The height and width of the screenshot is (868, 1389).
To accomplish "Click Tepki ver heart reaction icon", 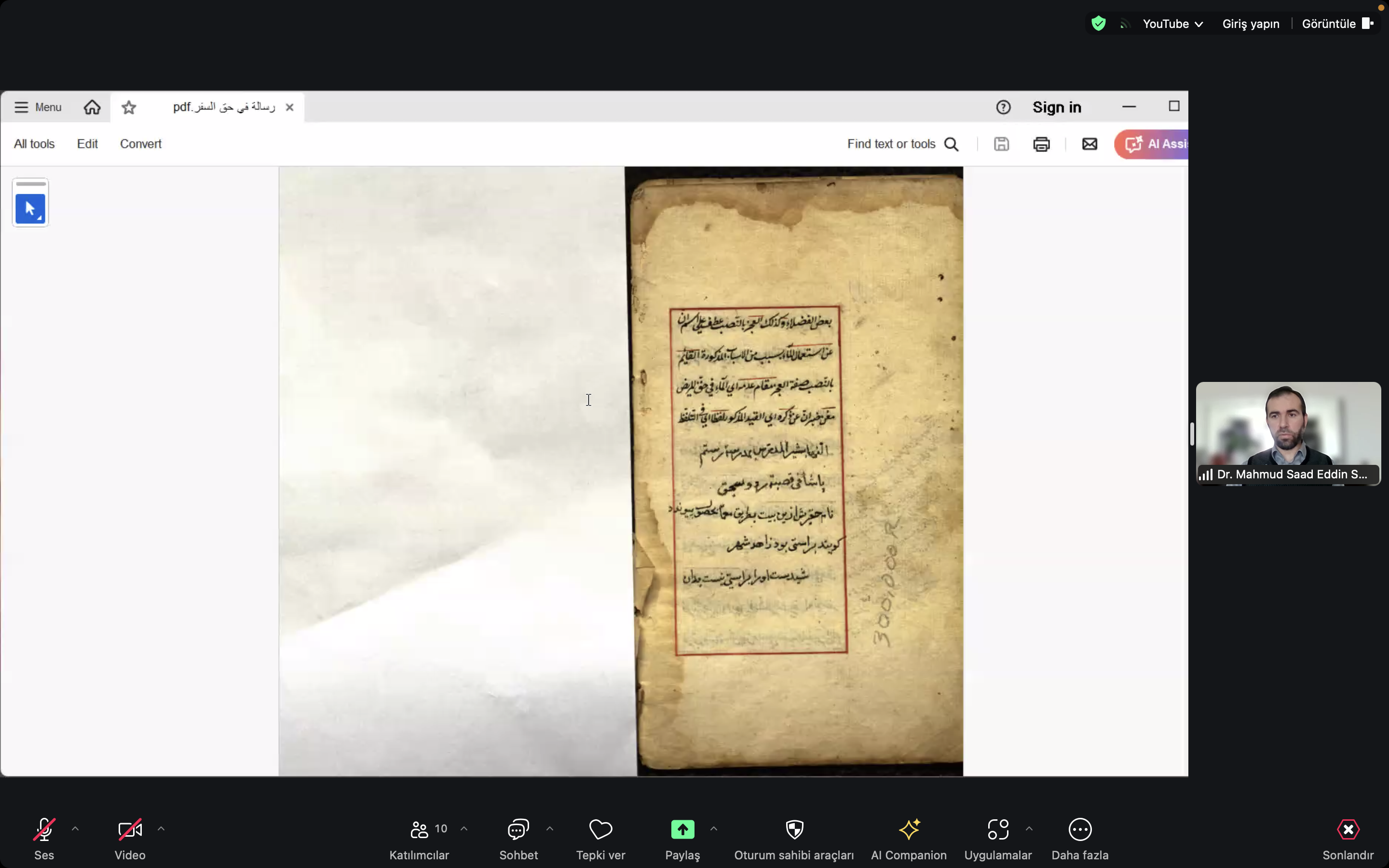I will [601, 829].
